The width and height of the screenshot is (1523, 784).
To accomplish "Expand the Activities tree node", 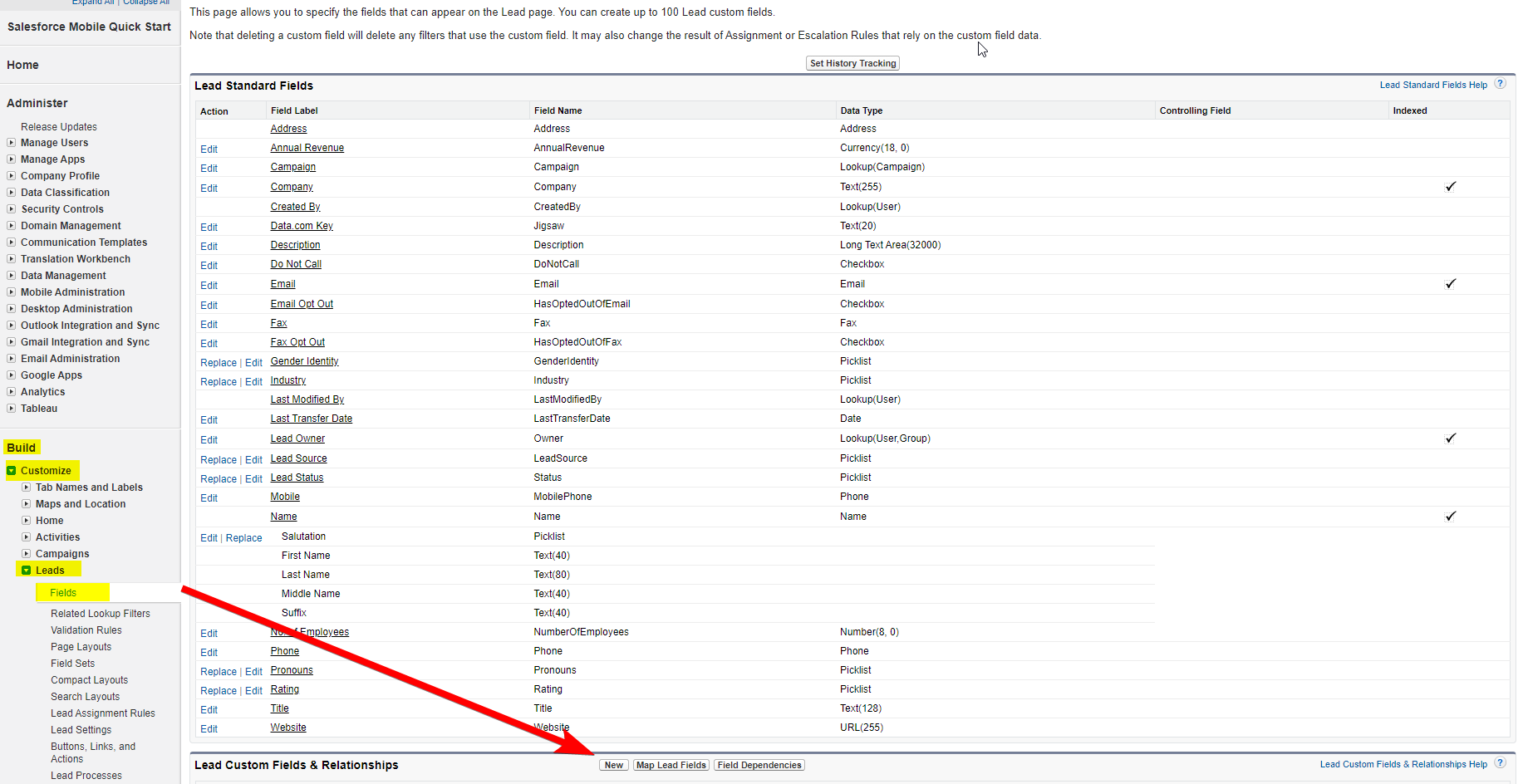I will 27,537.
